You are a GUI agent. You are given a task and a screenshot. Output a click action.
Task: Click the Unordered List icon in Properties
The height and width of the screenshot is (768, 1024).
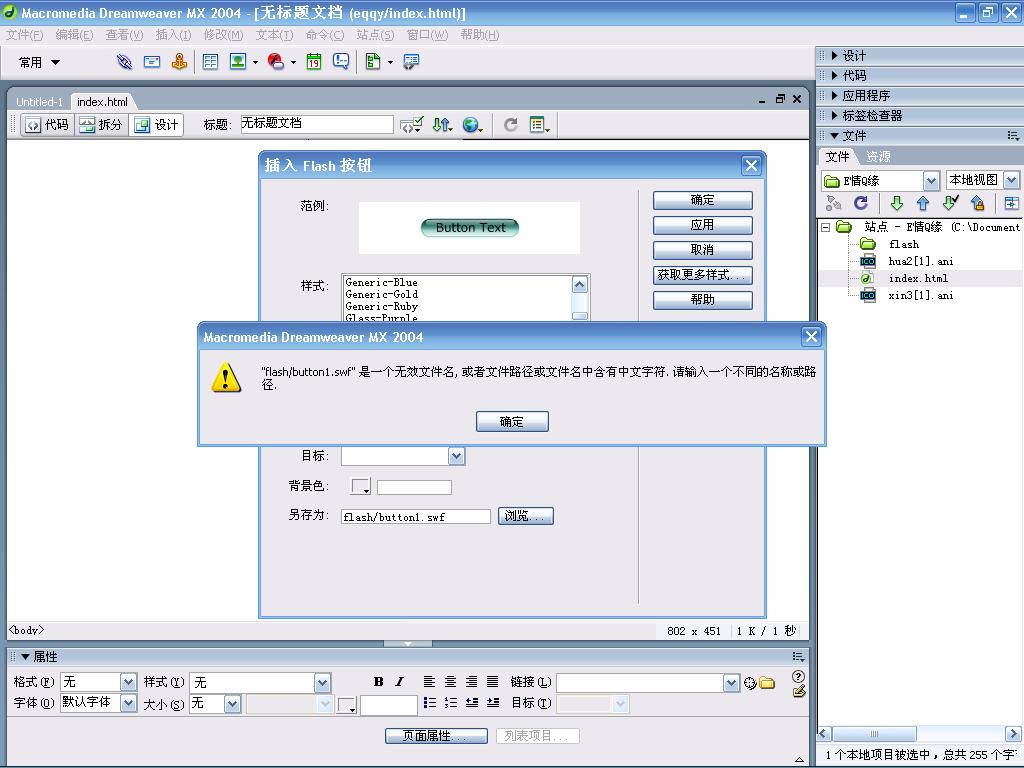point(429,703)
